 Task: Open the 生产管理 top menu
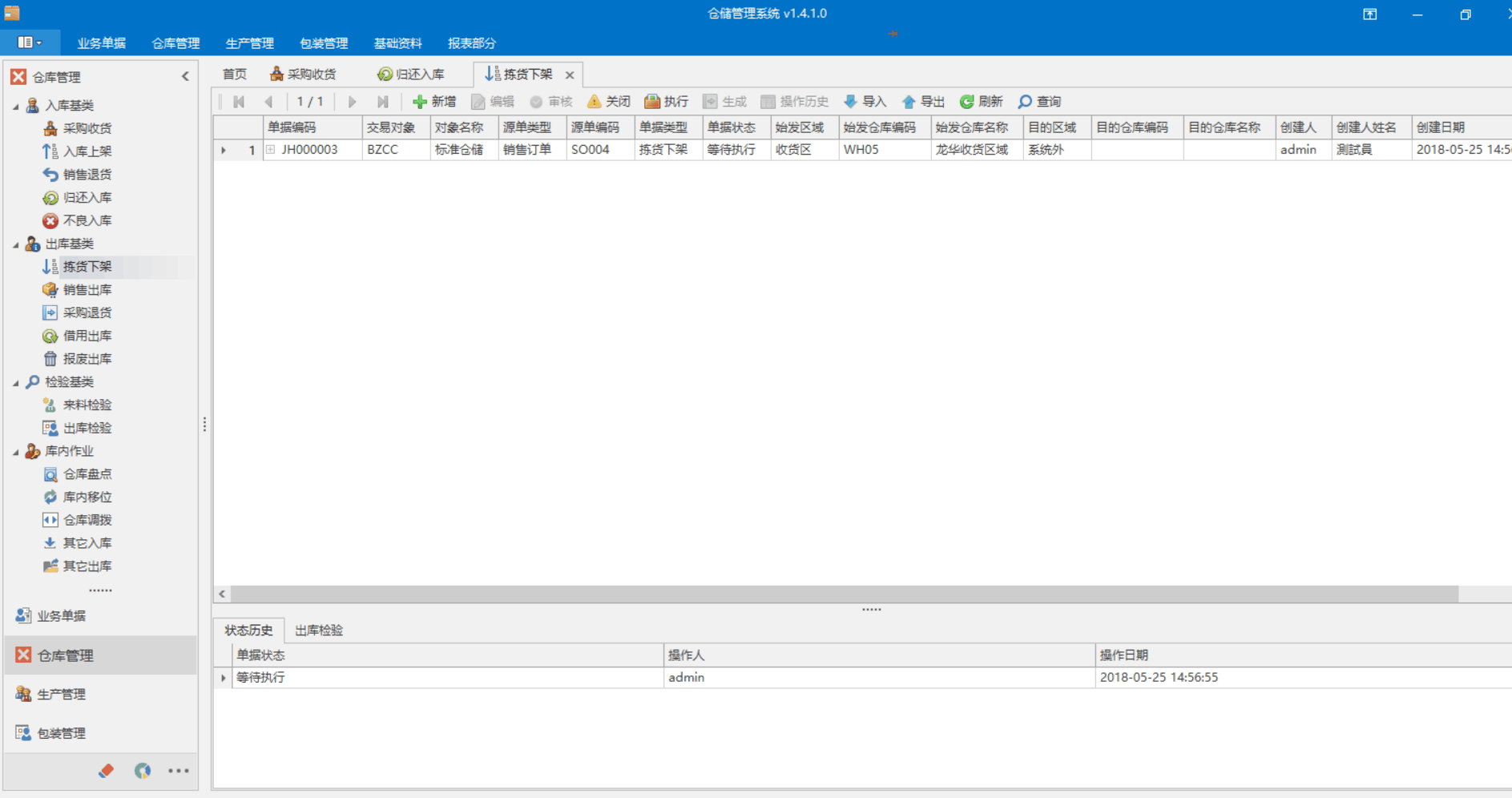tap(249, 43)
